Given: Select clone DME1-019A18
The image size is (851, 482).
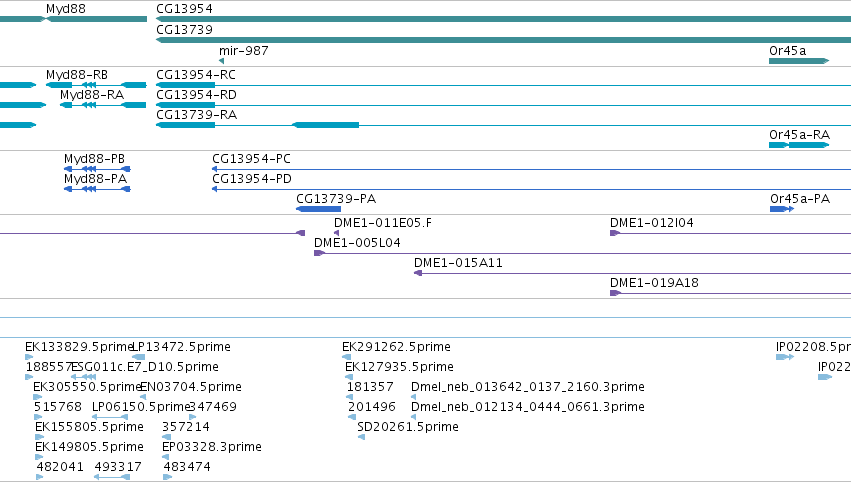Looking at the screenshot, I should 654,283.
